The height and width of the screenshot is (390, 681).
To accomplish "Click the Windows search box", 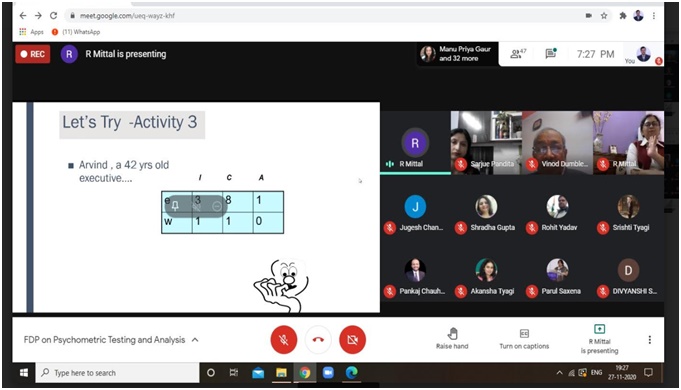I will [x=118, y=373].
